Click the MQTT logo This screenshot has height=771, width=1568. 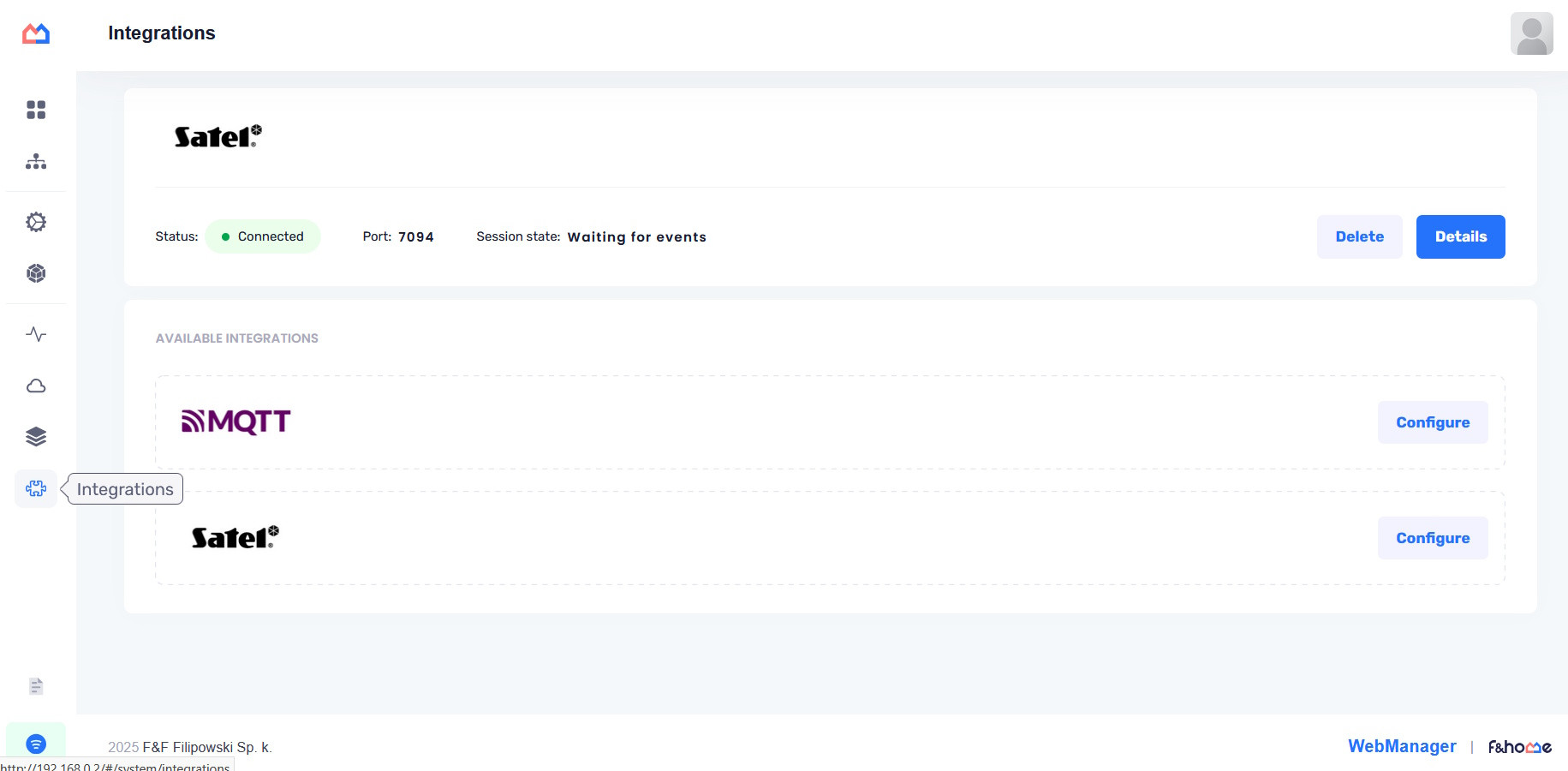pos(236,421)
